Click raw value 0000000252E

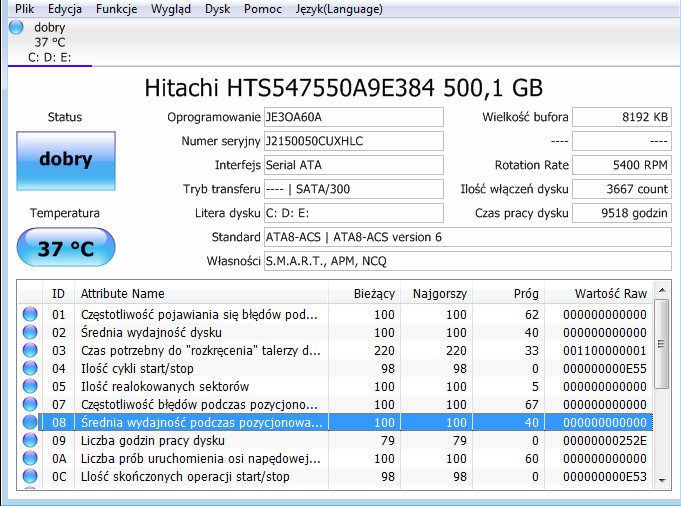(605, 441)
